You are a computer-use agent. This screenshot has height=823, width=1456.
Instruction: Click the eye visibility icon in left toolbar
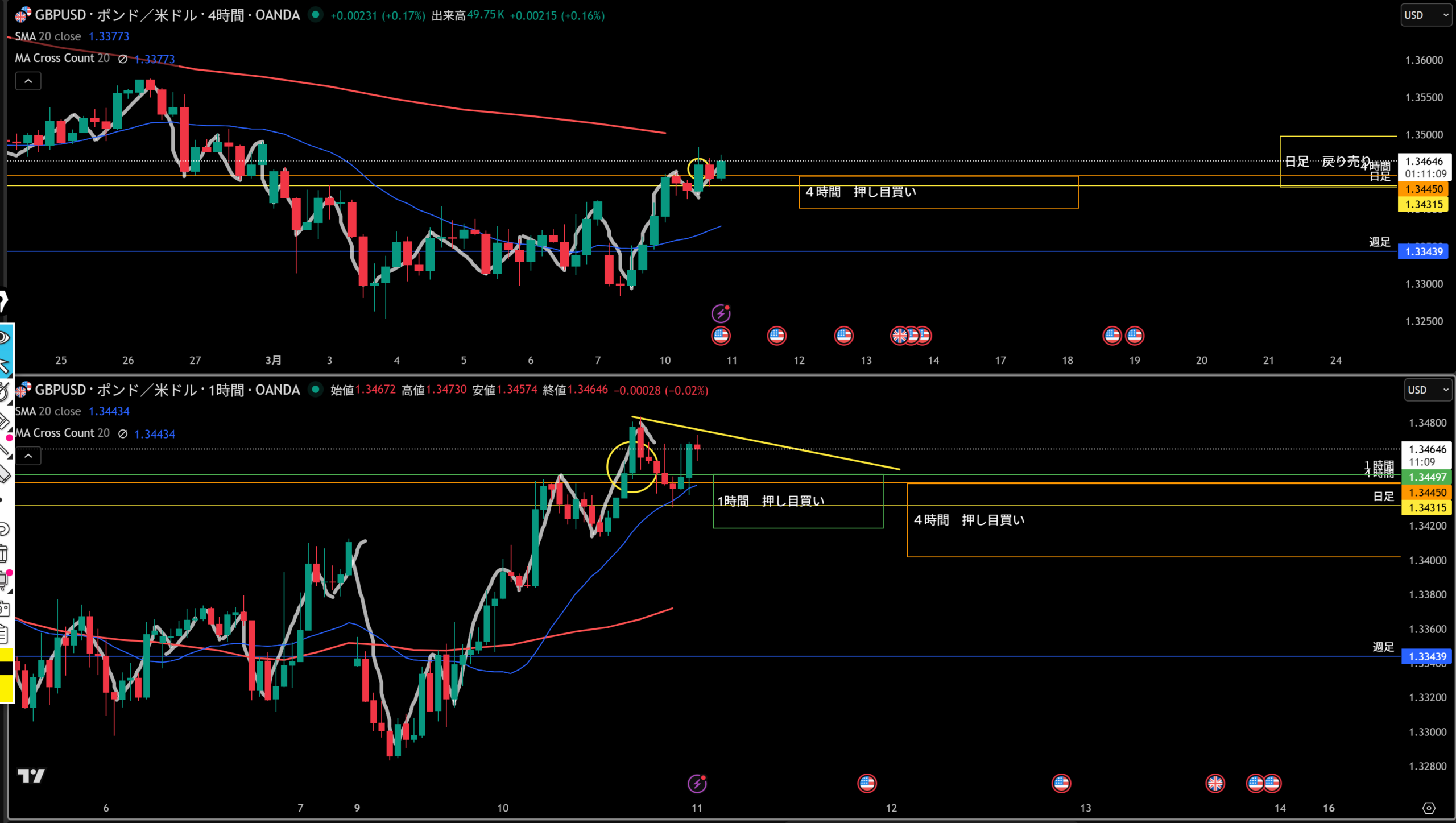5,338
